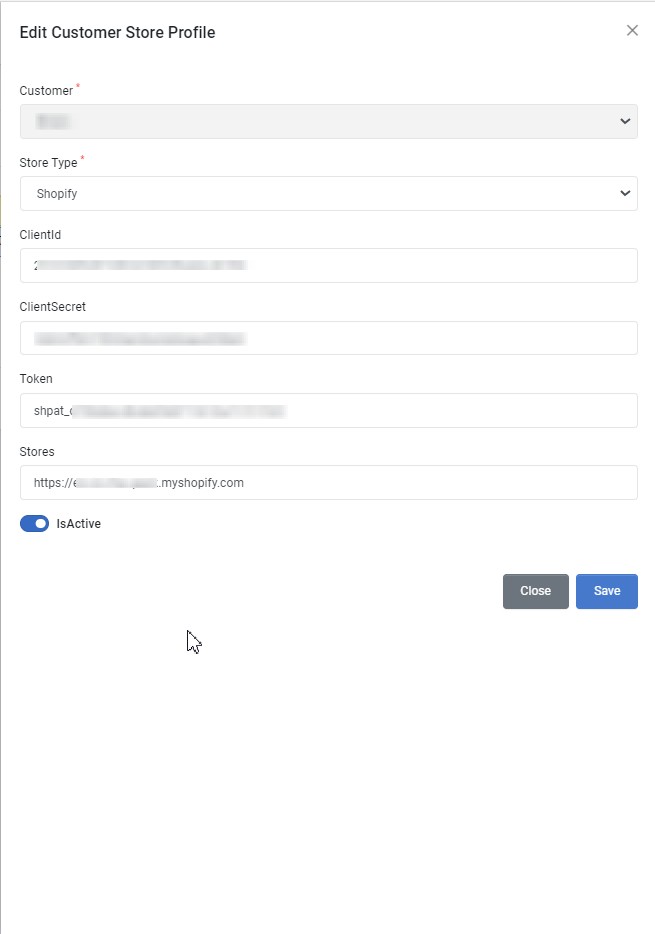This screenshot has width=655, height=934.
Task: Click the Edit Customer Store Profile title
Action: [116, 32]
